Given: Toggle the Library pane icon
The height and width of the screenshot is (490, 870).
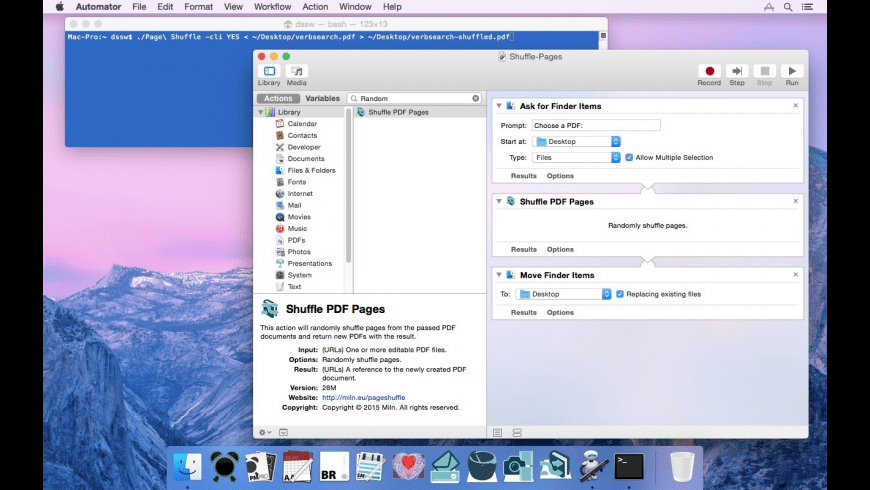Looking at the screenshot, I should [269, 71].
